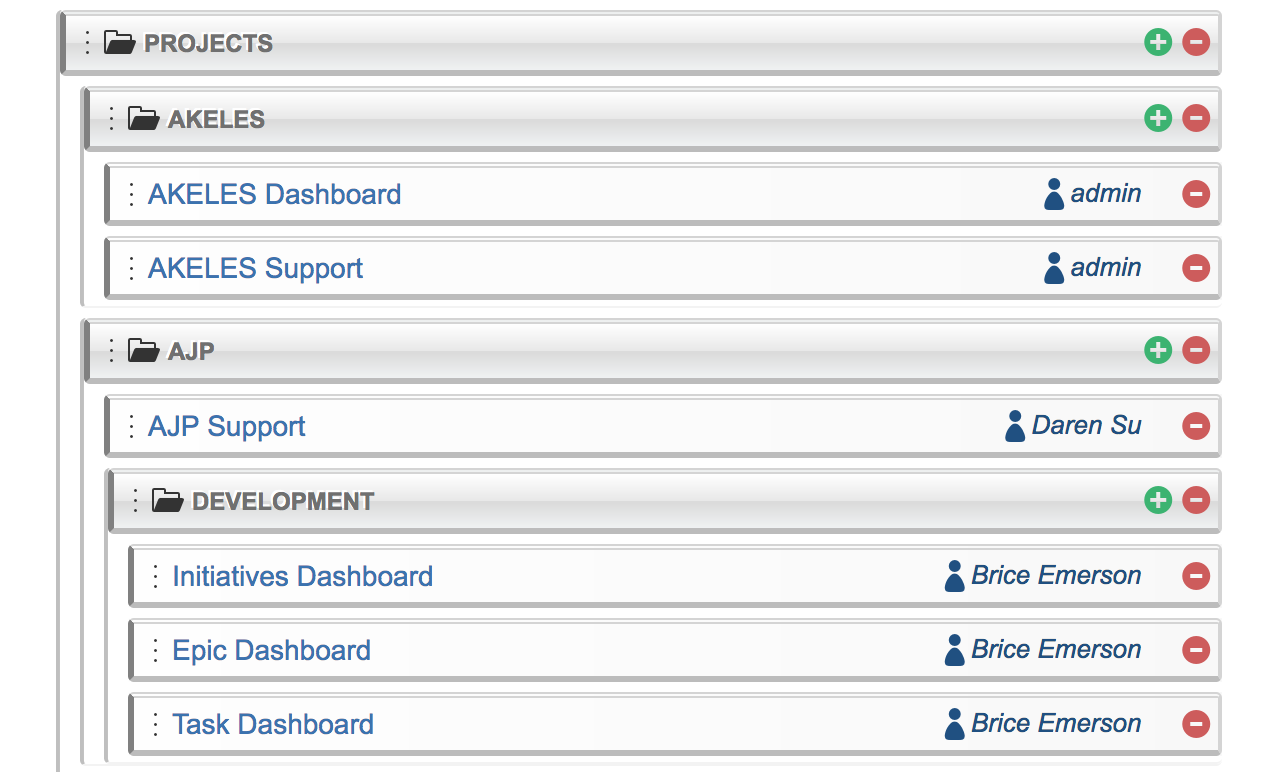Viewport: 1264px width, 772px height.
Task: Open the Initiatives Dashboard link
Action: [x=302, y=576]
